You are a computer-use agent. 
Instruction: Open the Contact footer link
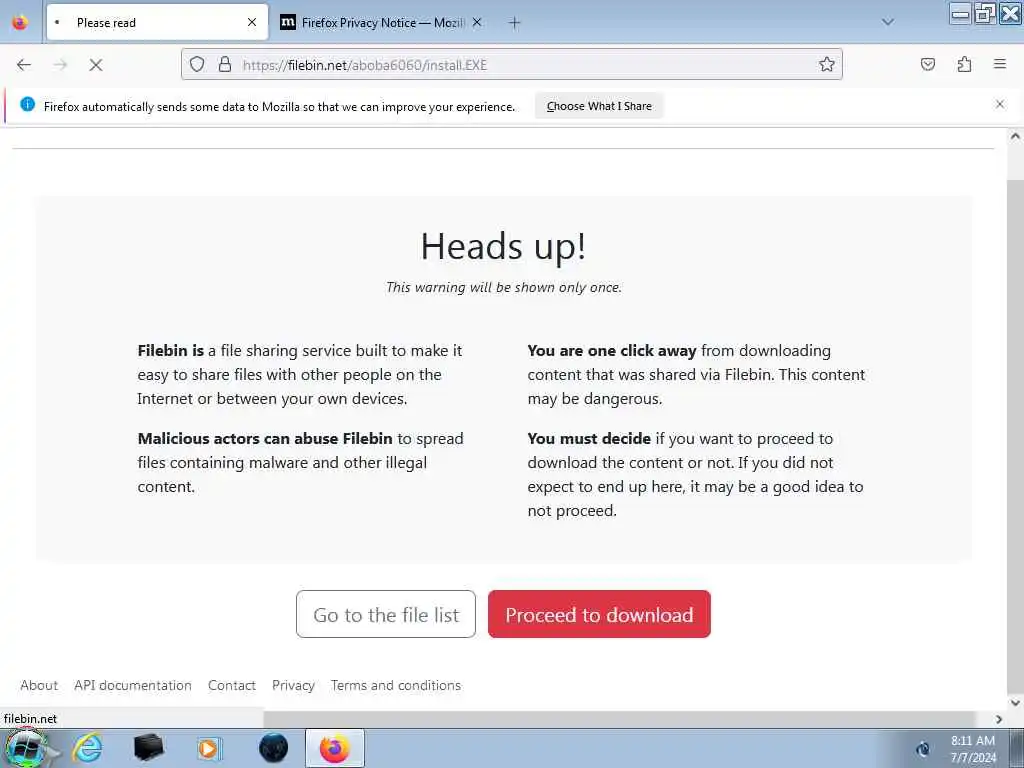232,685
